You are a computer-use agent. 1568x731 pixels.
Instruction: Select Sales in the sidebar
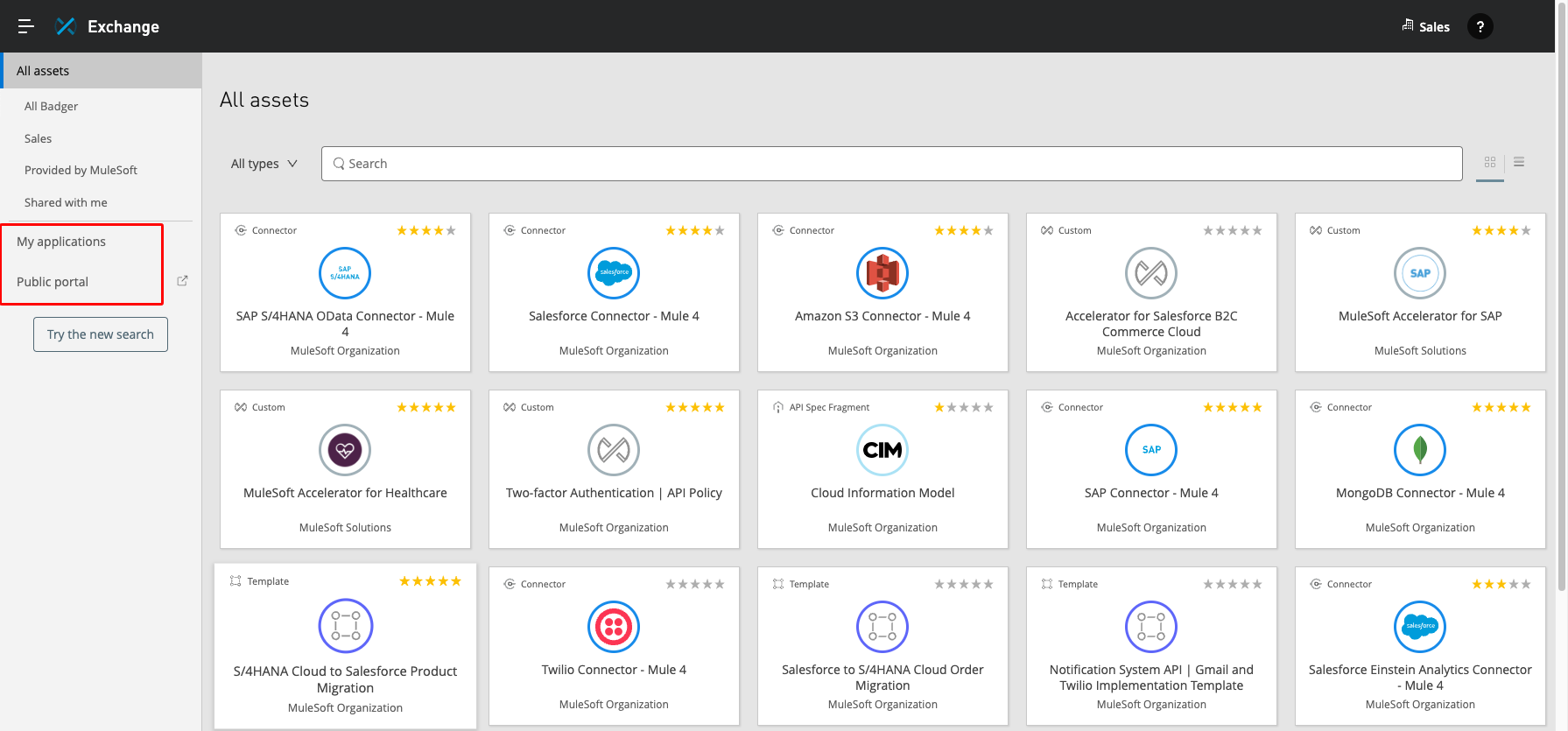click(x=38, y=138)
